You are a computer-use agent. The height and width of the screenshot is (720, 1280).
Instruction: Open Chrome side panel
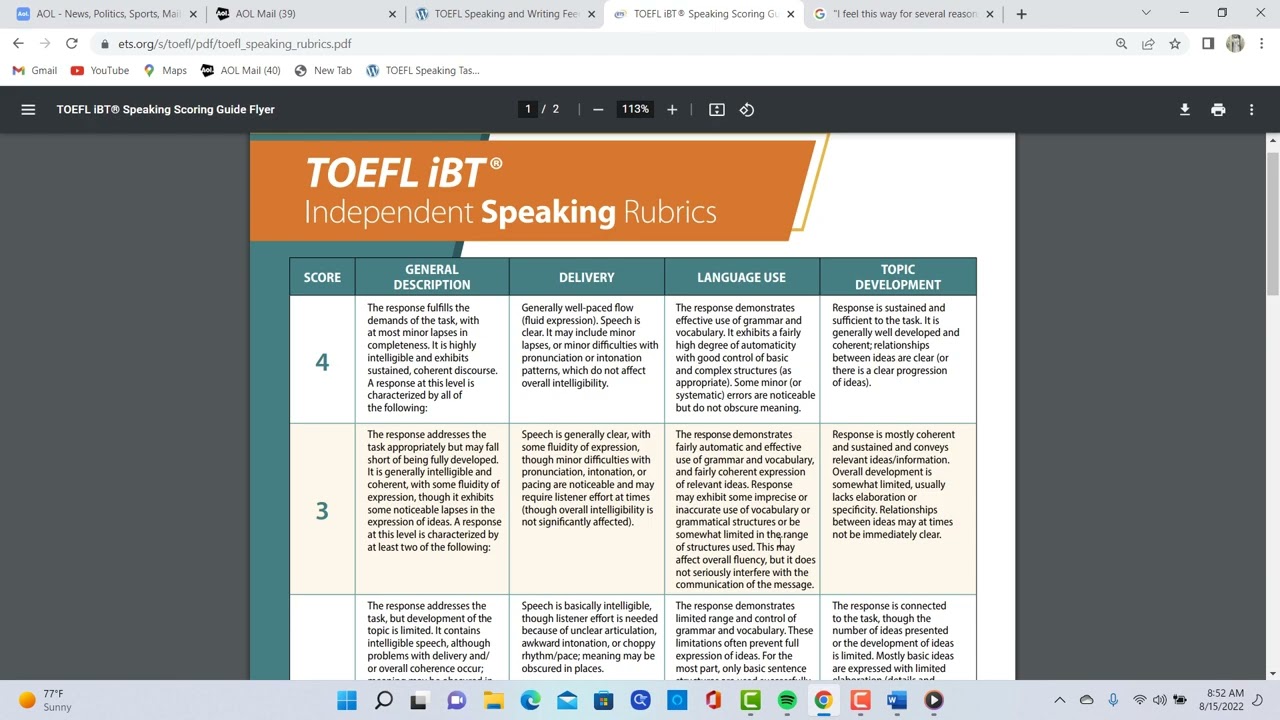click(1208, 44)
